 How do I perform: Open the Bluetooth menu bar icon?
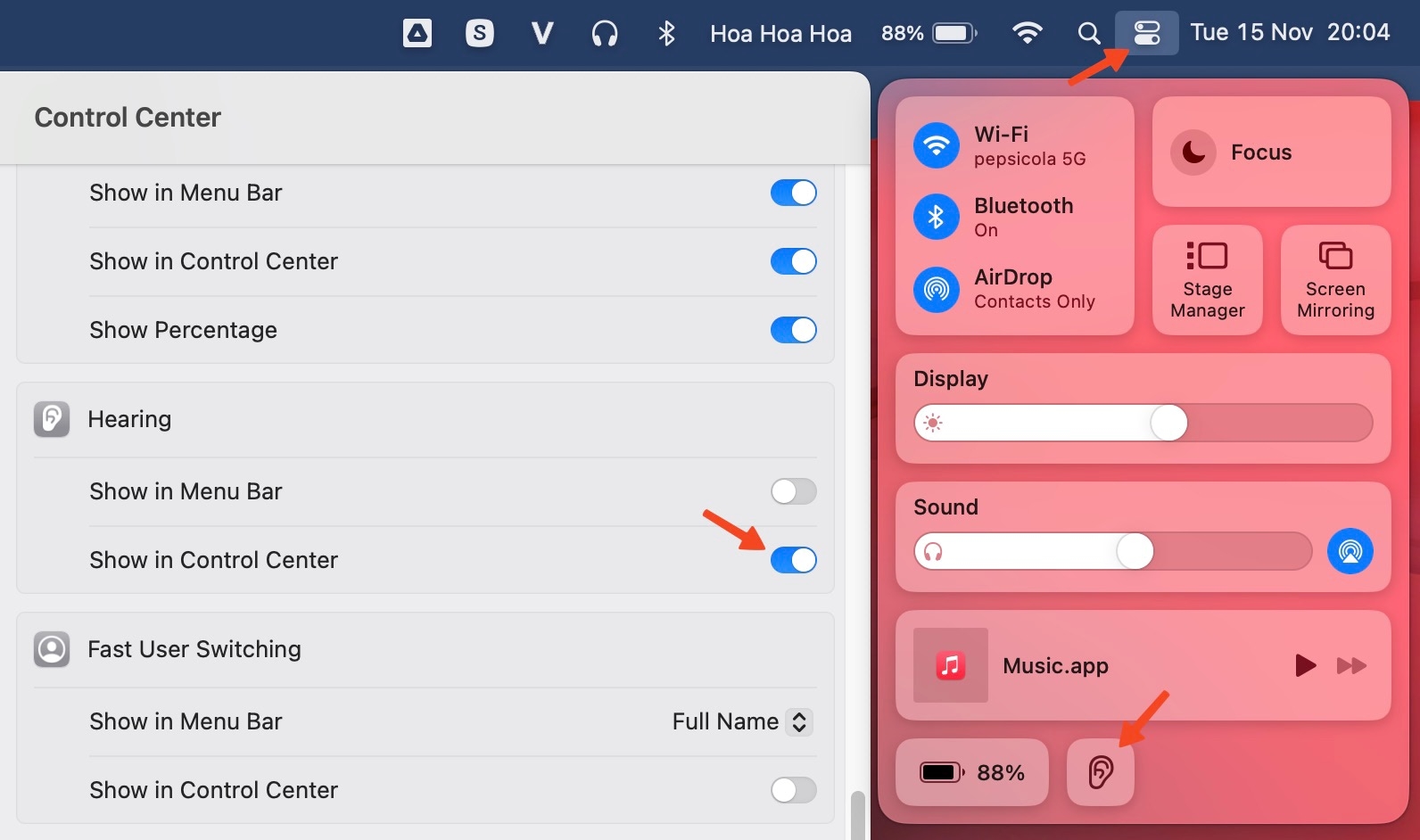click(666, 34)
